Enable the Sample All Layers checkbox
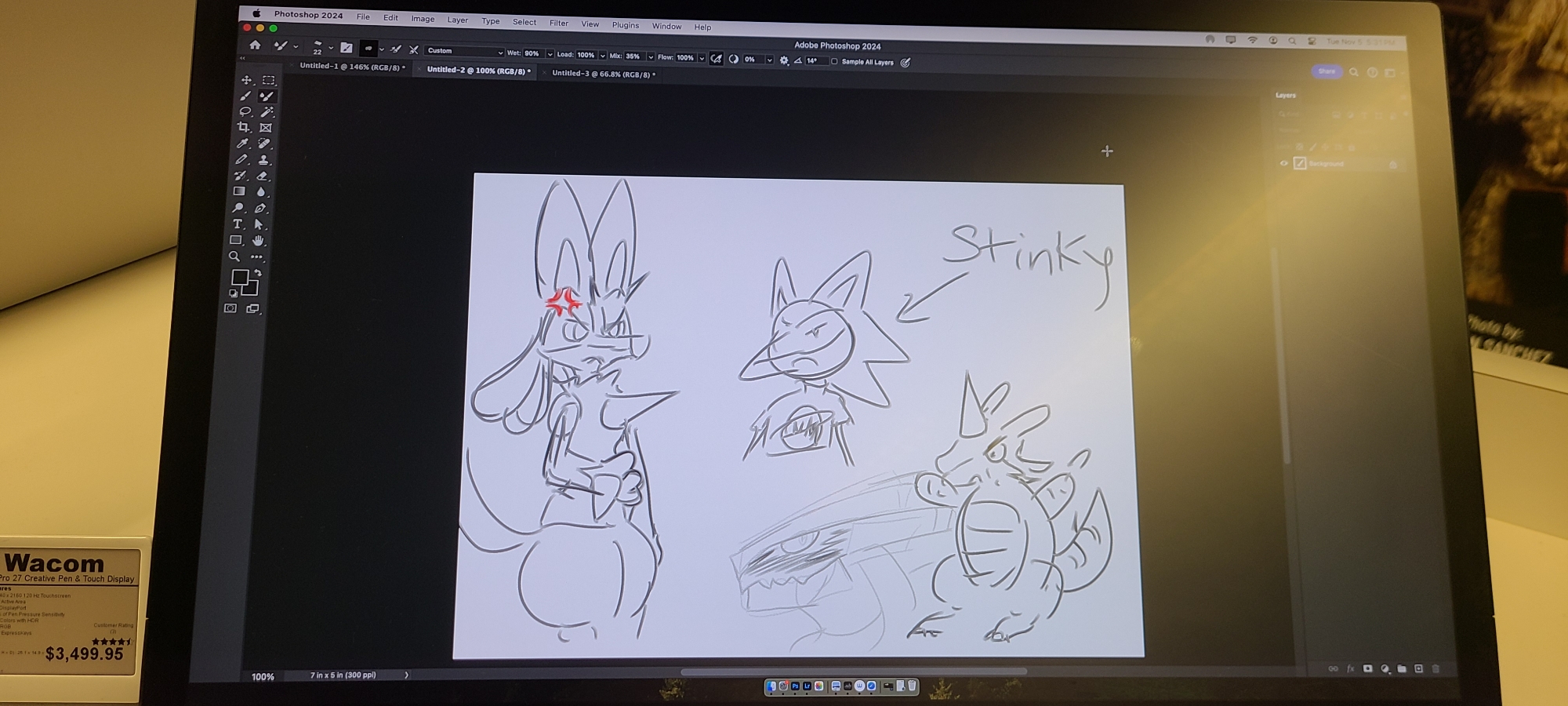The height and width of the screenshot is (706, 1568). tap(834, 61)
